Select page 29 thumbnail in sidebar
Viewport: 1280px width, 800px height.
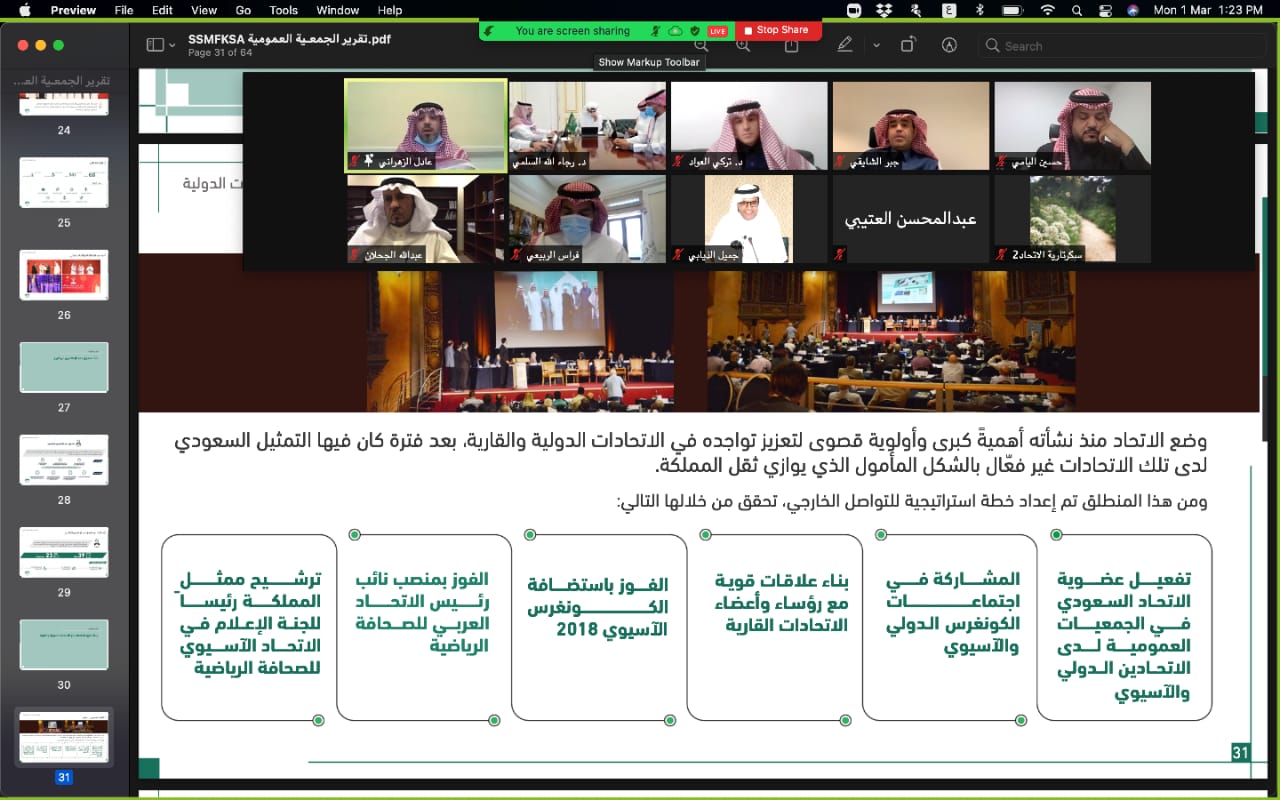(x=64, y=552)
